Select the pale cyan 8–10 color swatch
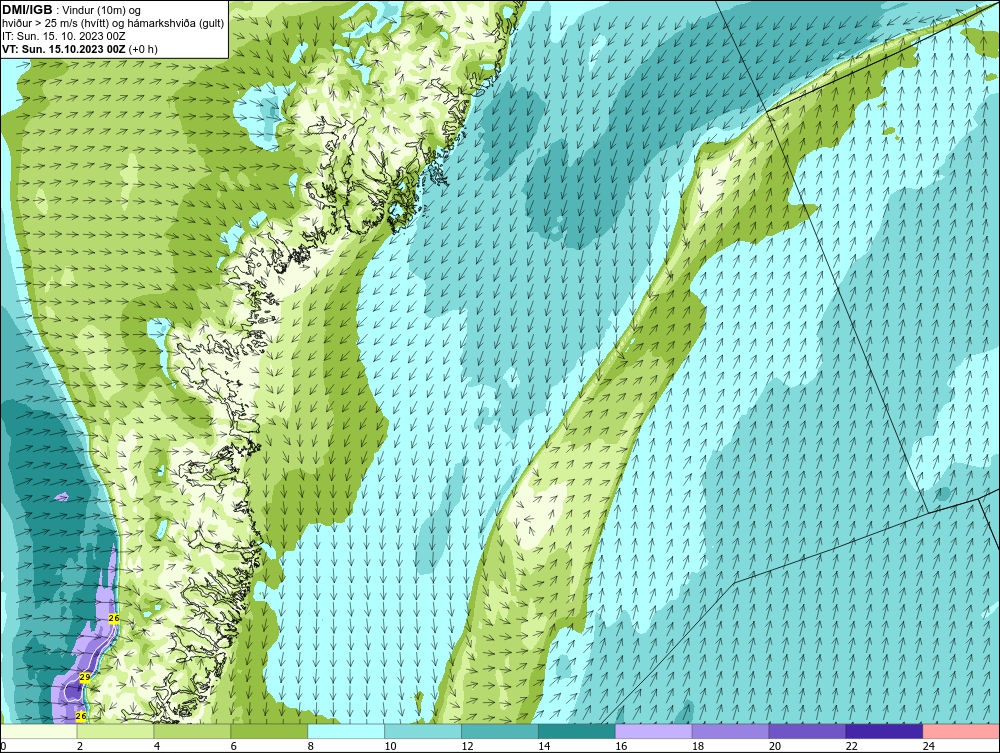Image resolution: width=1000 pixels, height=753 pixels. click(346, 731)
